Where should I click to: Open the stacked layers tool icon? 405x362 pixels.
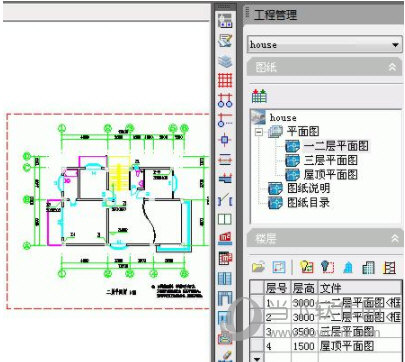(x=225, y=61)
